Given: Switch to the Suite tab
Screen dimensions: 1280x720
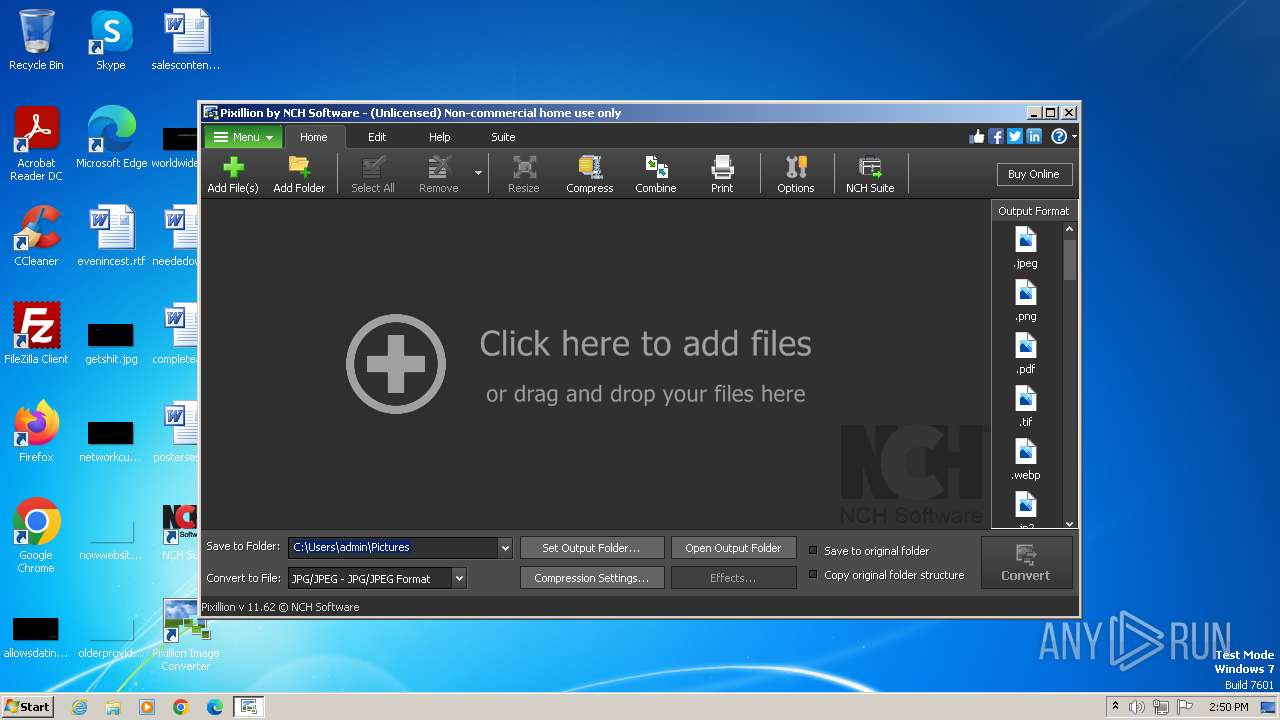Looking at the screenshot, I should (503, 137).
